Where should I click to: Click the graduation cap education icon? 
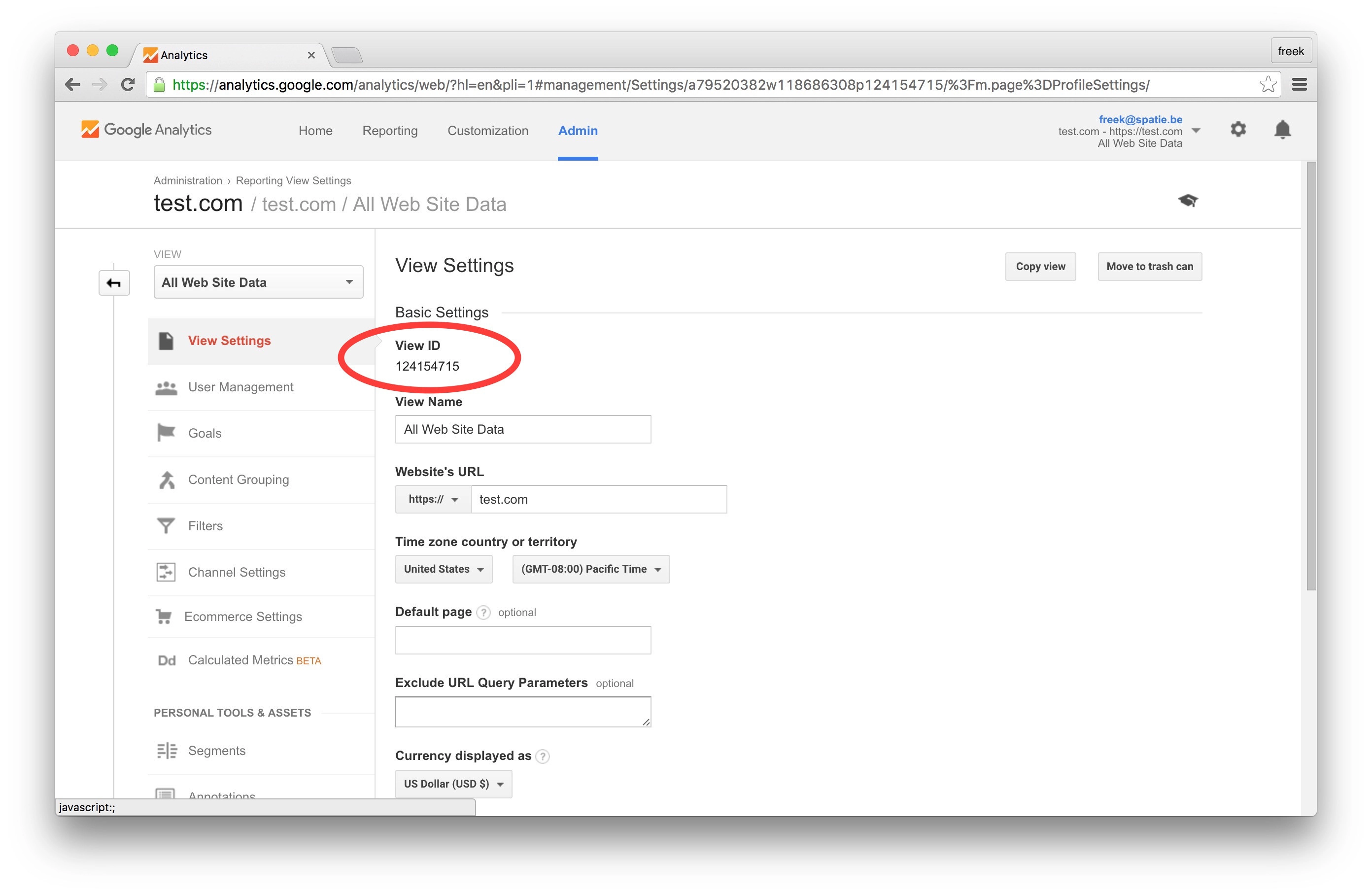[x=1188, y=201]
